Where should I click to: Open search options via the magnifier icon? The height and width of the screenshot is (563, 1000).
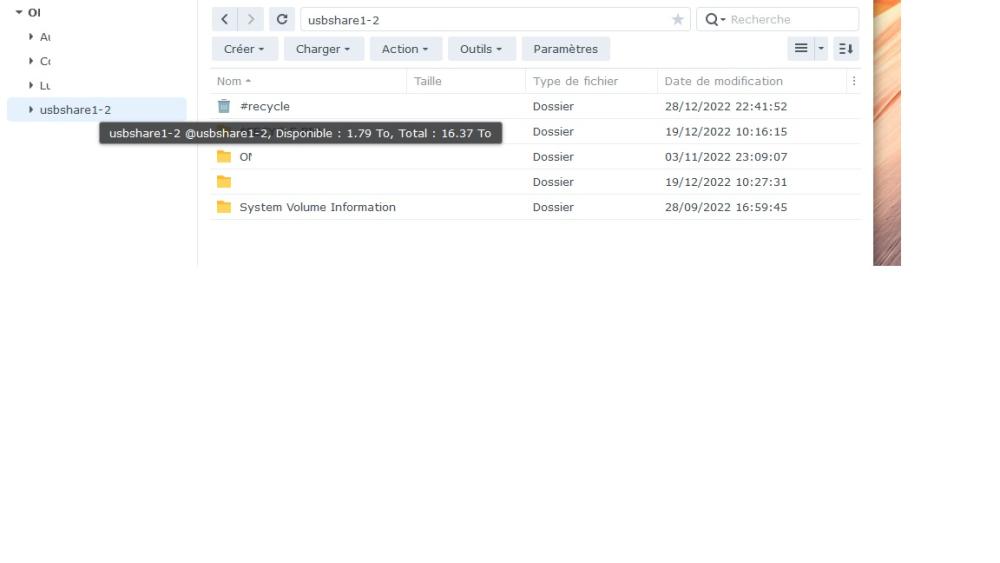click(715, 20)
